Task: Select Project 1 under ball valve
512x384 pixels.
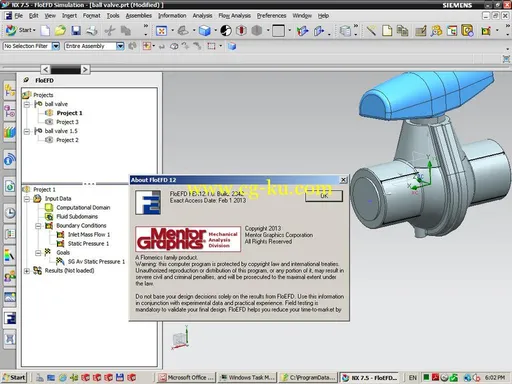Action: click(69, 113)
